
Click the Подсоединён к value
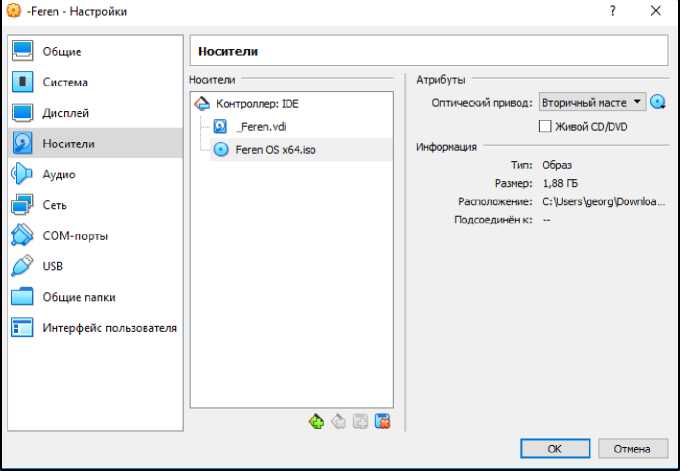pyautogui.click(x=546, y=220)
